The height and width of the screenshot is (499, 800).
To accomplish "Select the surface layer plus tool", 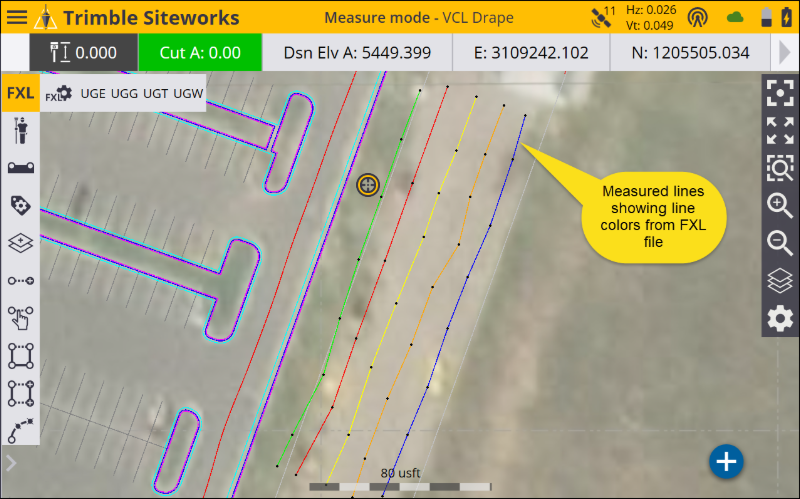I will 21,243.
